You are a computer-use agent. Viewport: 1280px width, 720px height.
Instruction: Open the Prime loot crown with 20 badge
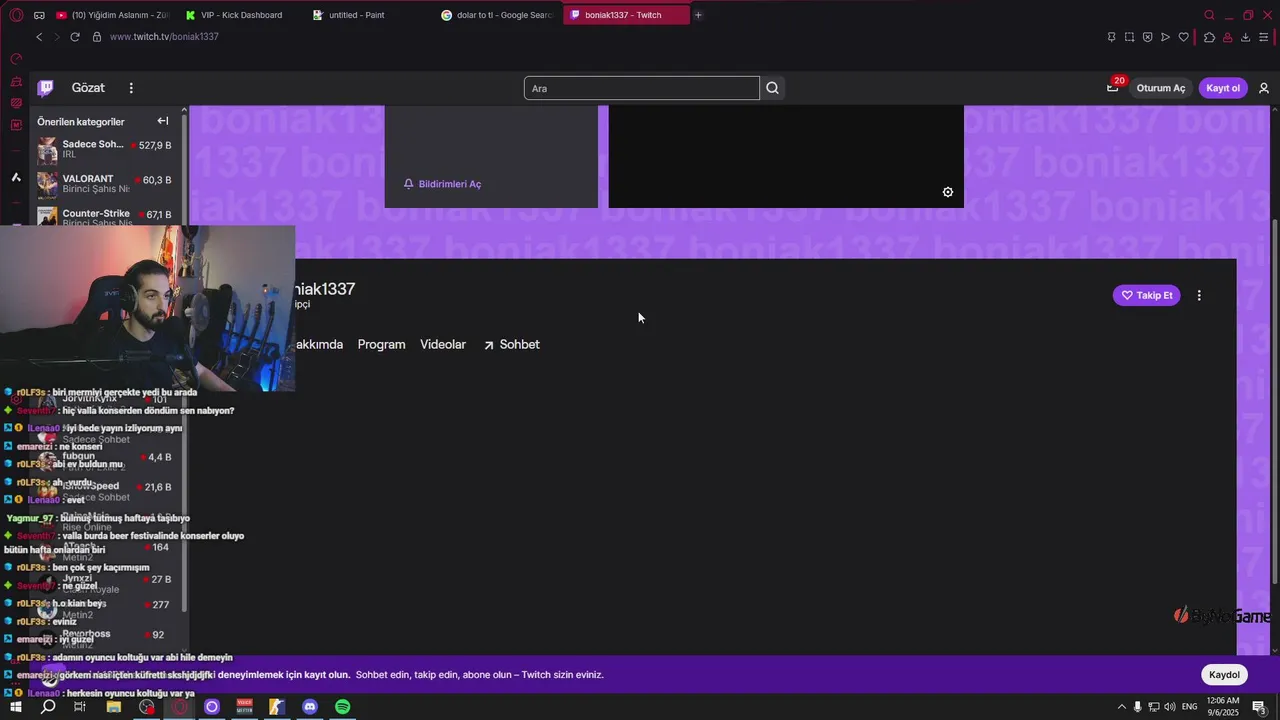tap(1113, 87)
